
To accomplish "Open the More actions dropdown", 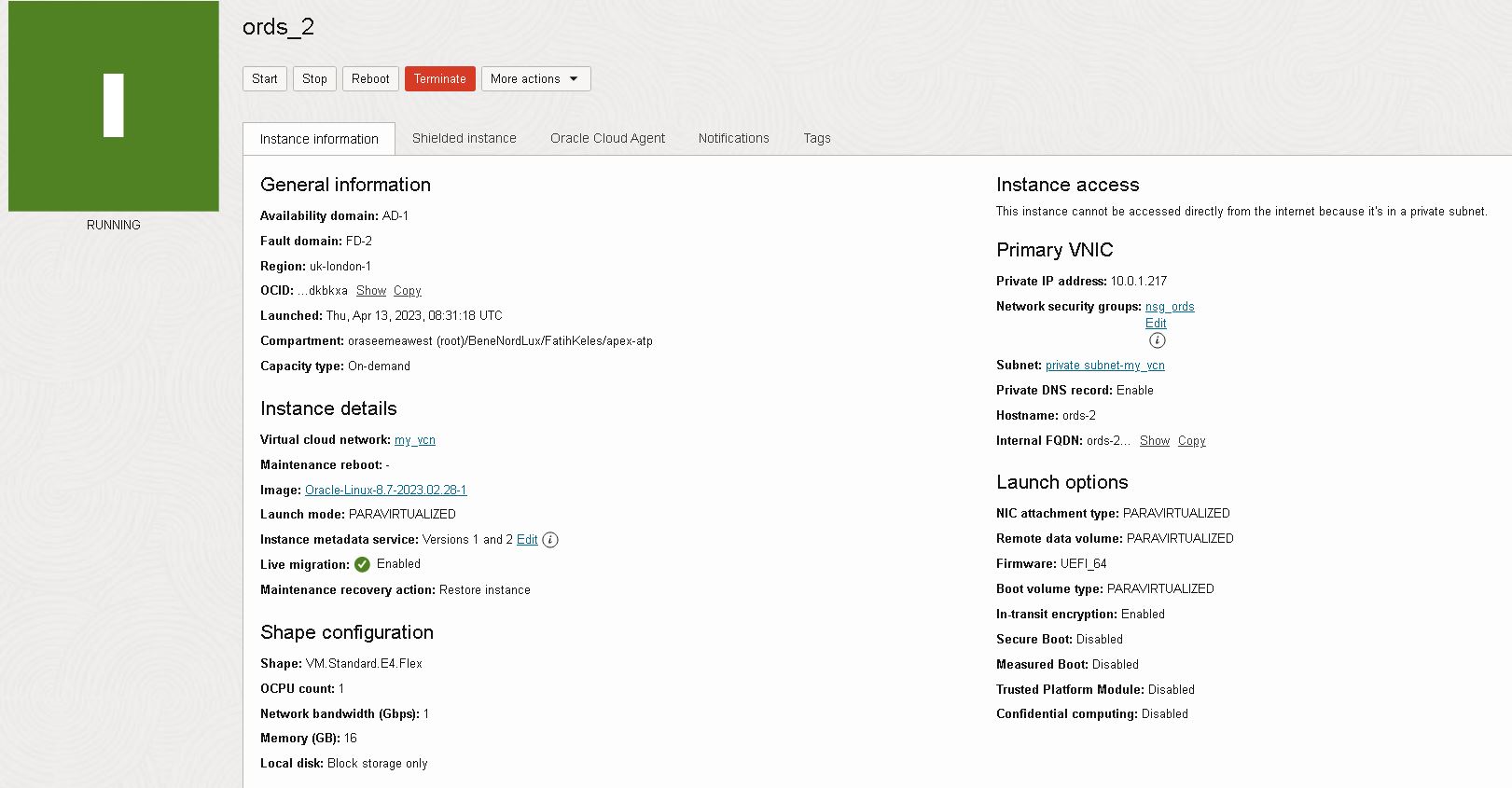I will [535, 79].
